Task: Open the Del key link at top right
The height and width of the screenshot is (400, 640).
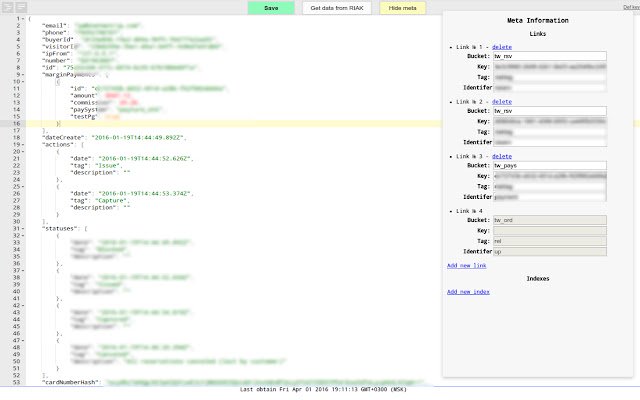Action: click(x=631, y=7)
